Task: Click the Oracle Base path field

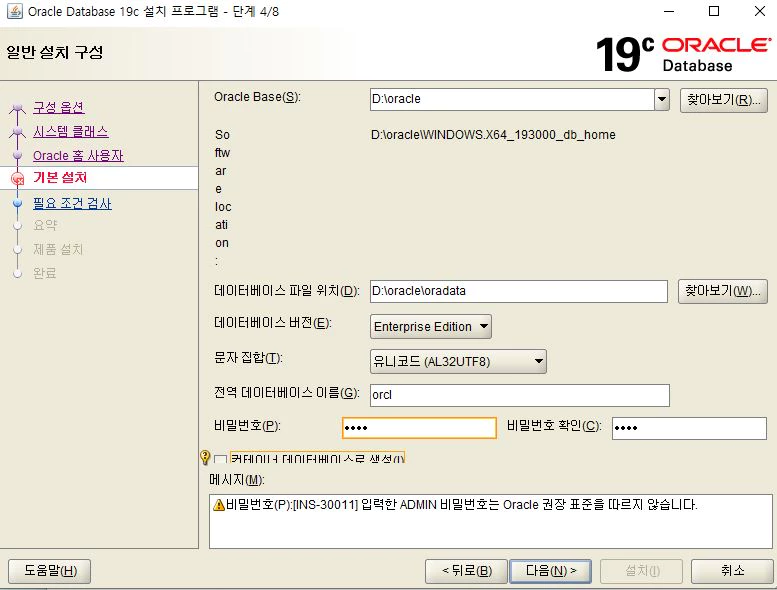Action: (x=512, y=99)
